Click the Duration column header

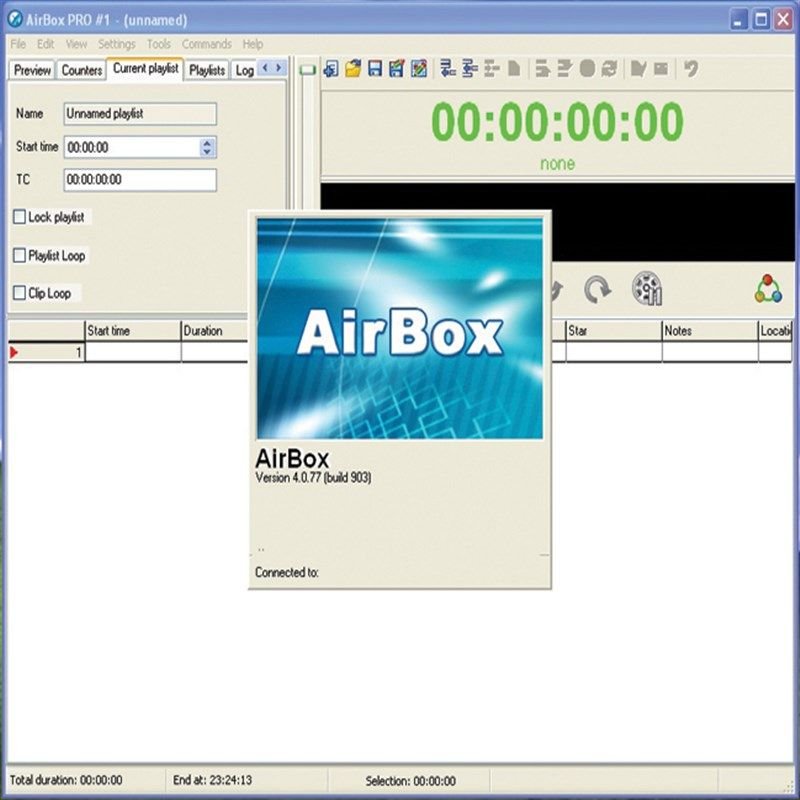214,331
